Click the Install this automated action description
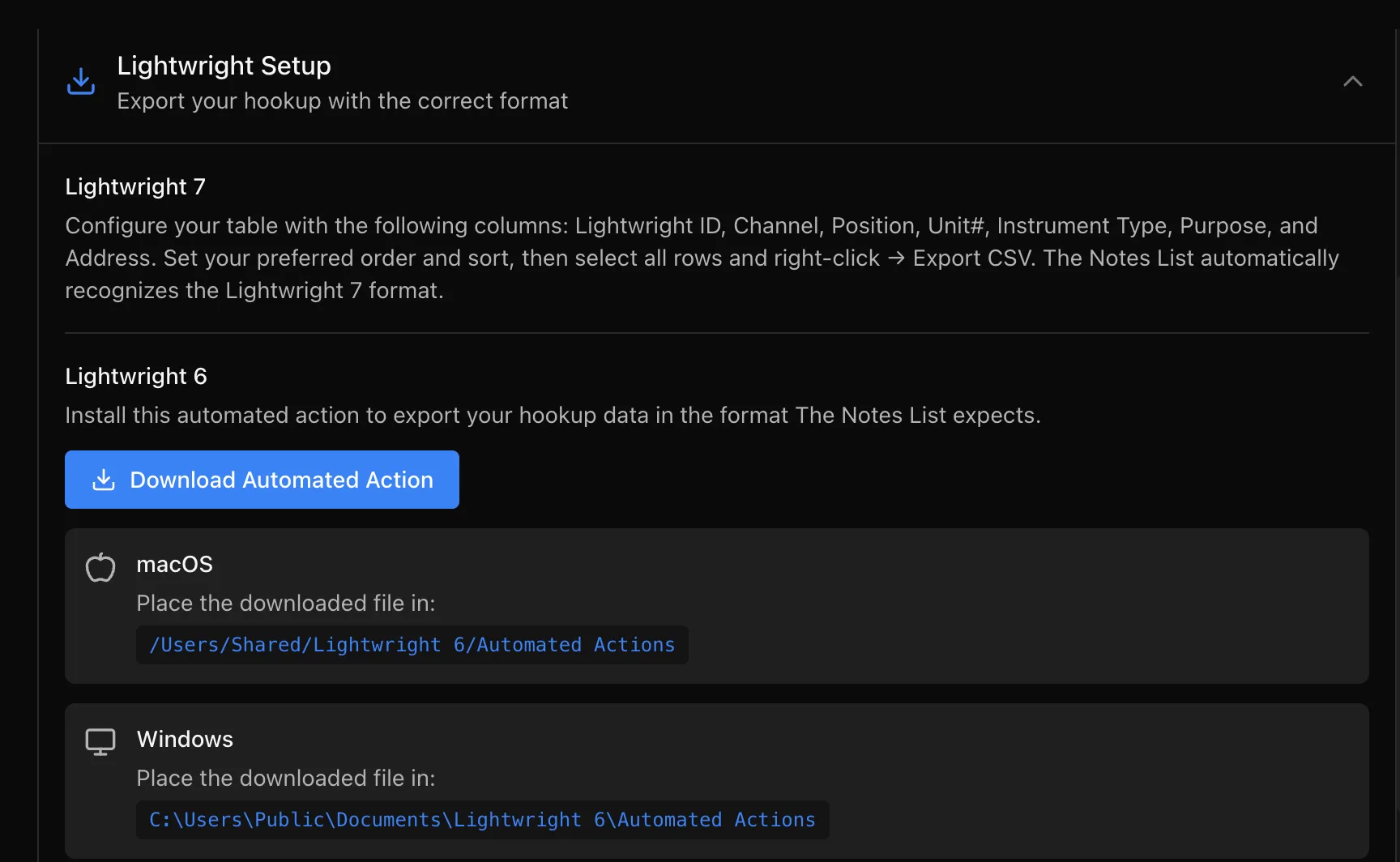Viewport: 1400px width, 862px height. pos(553,415)
